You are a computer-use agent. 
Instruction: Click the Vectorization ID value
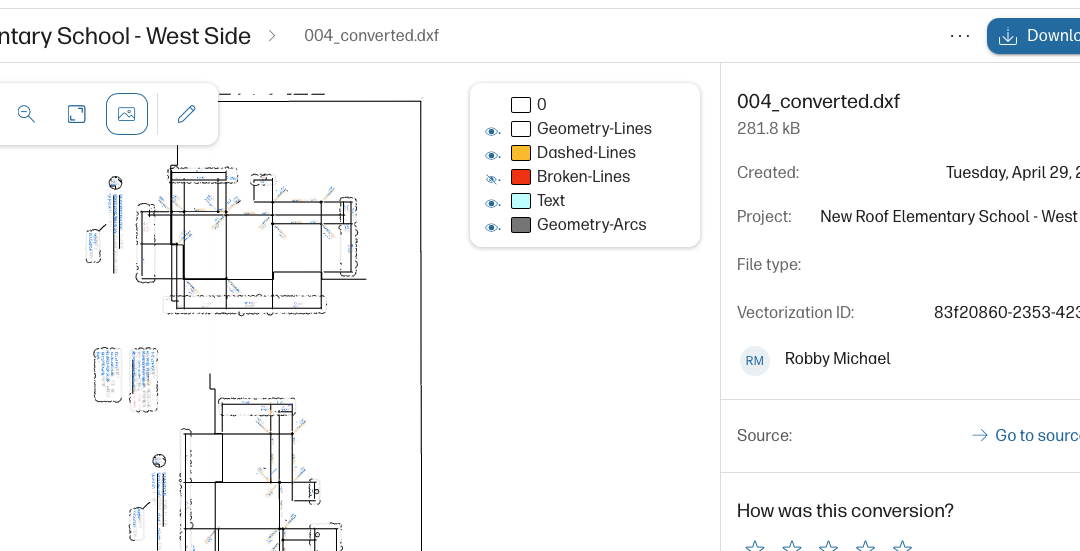coord(1007,313)
